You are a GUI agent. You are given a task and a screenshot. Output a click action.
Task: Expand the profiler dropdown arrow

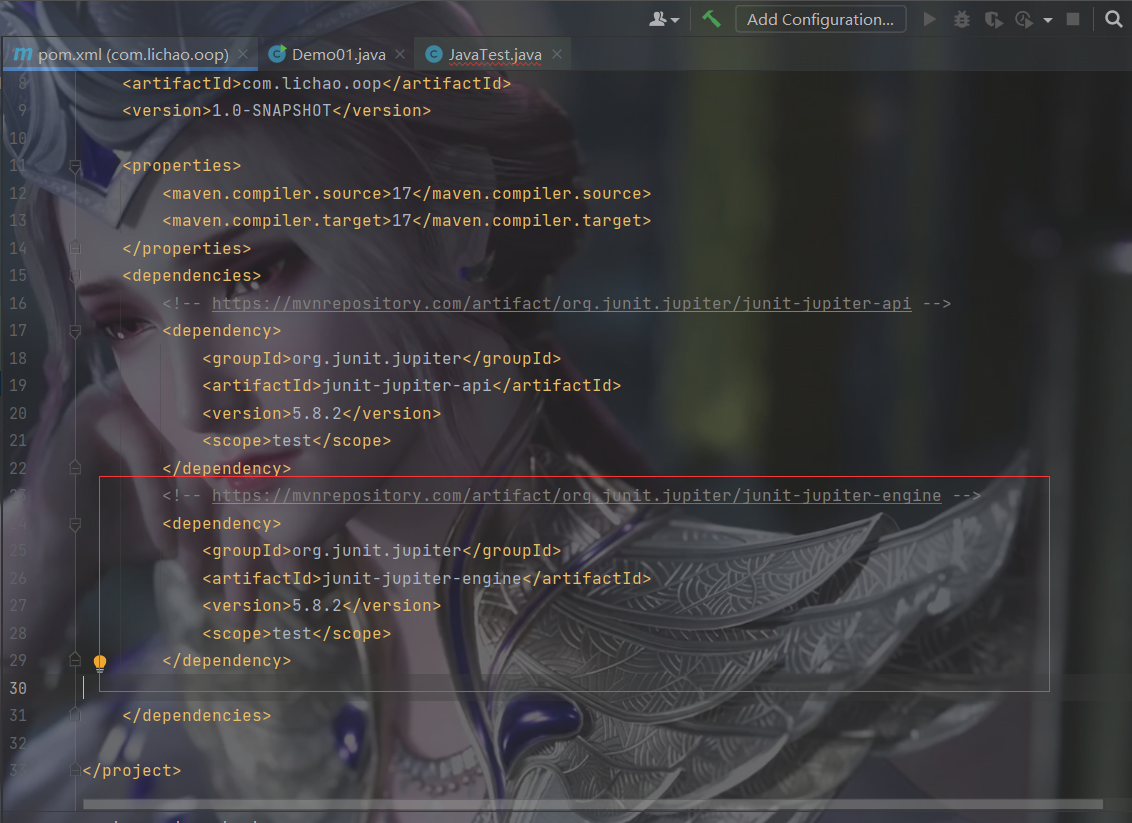pyautogui.click(x=1048, y=20)
